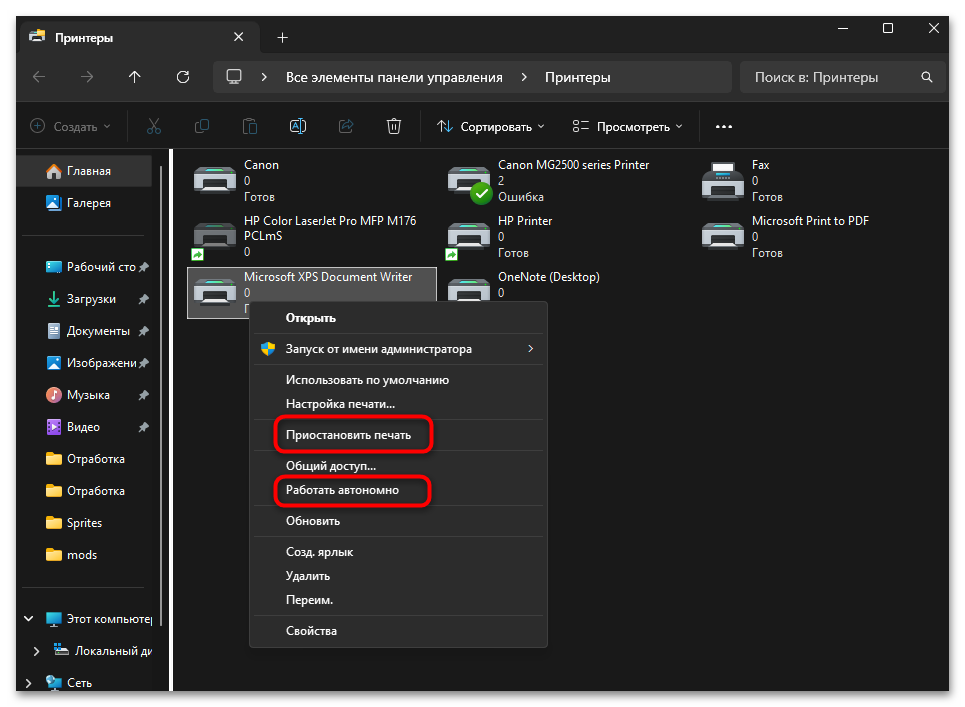The image size is (965, 707).
Task: Click the sidebar vertical scrollbar
Action: click(161, 395)
